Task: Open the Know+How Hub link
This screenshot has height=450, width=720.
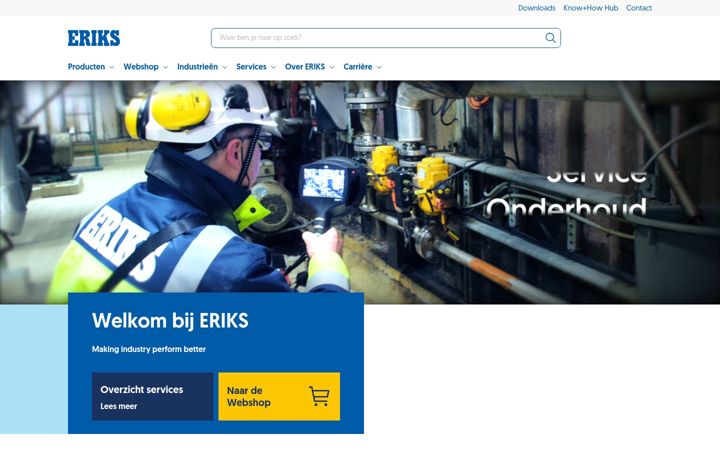Action: [x=591, y=8]
